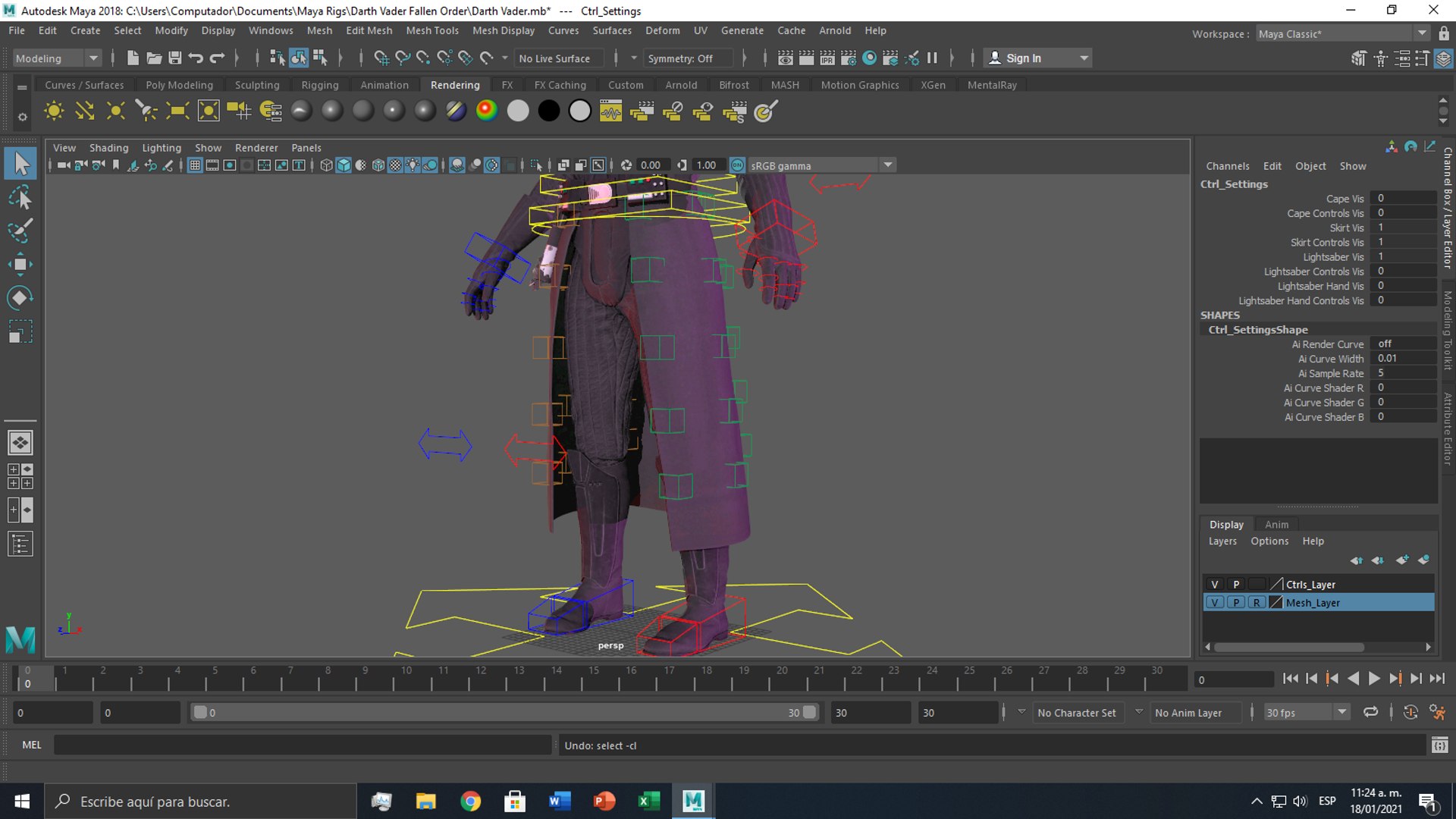Open a scene with folder icon
This screenshot has height=819, width=1456.
point(154,58)
